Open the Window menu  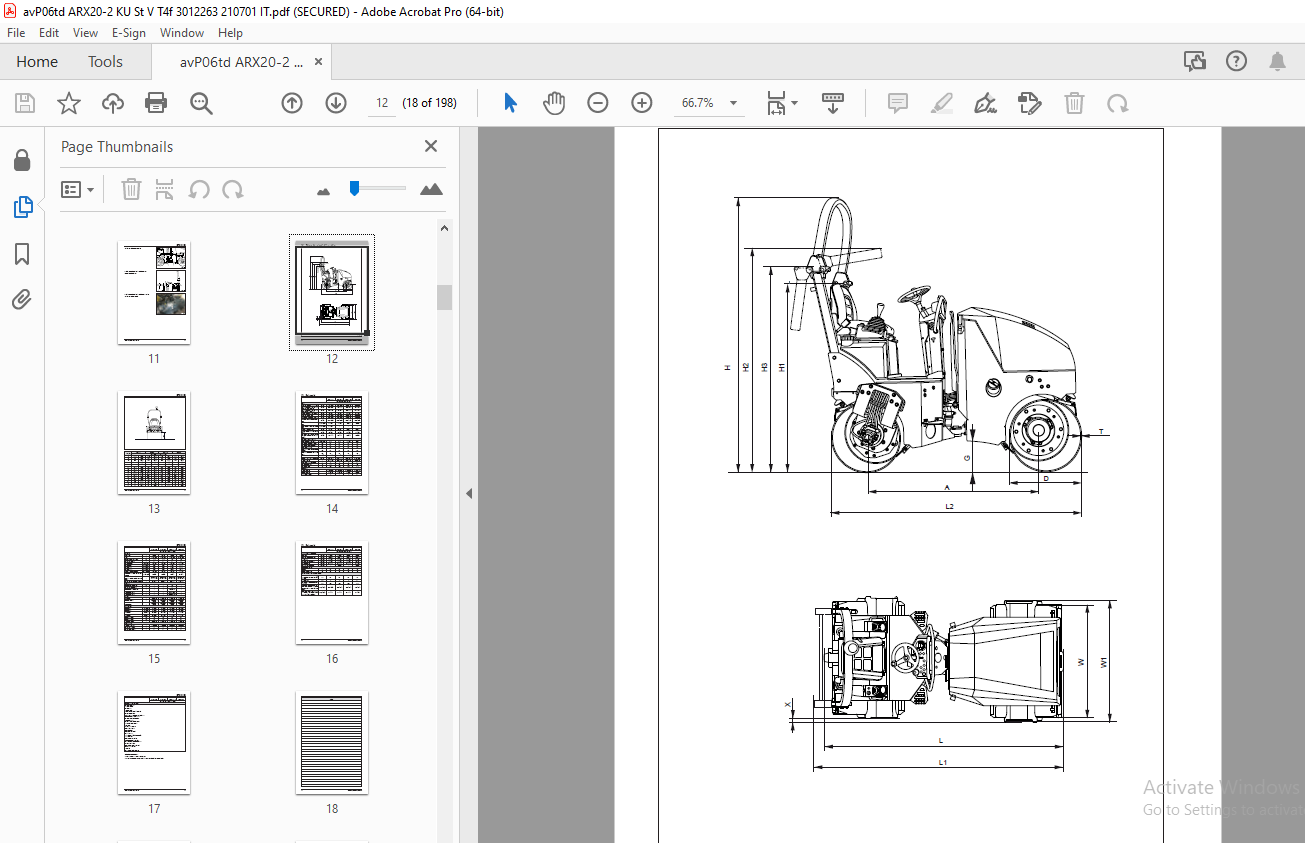pyautogui.click(x=182, y=33)
